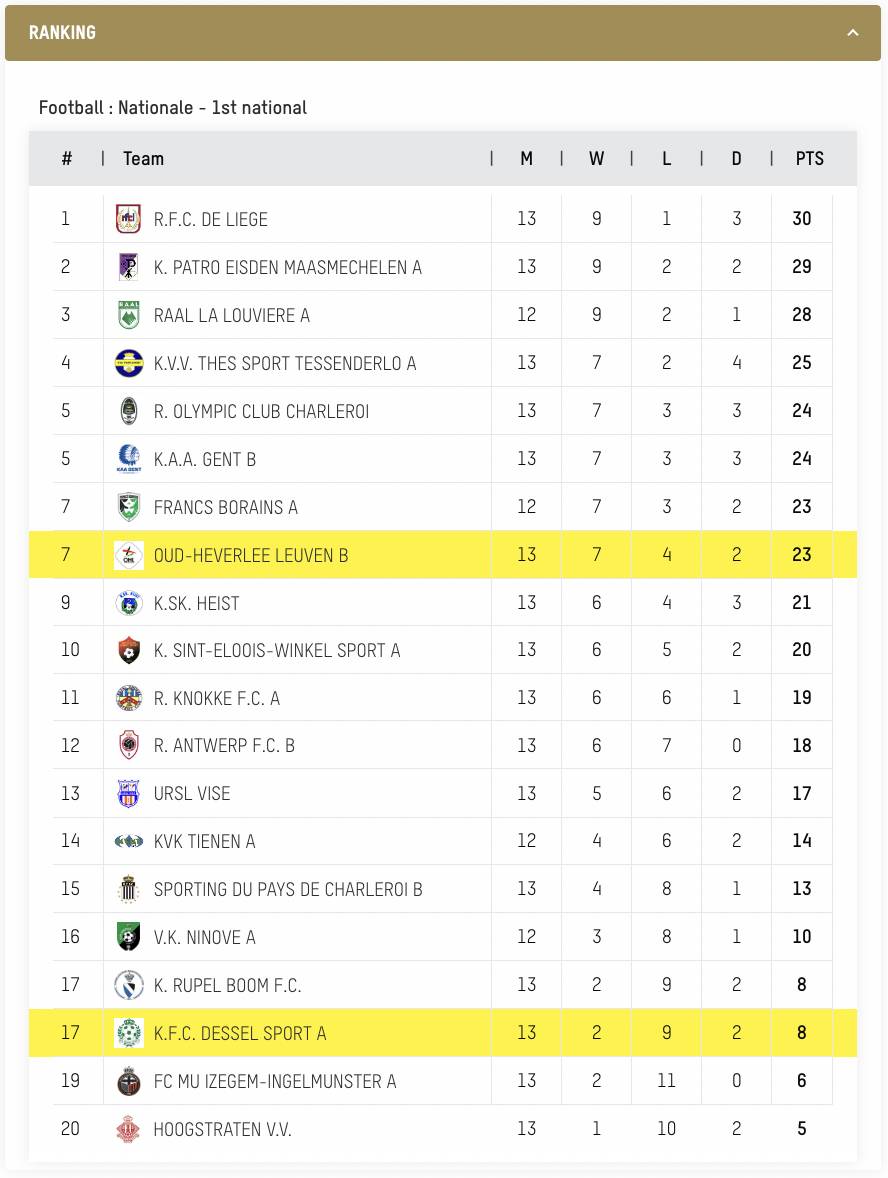This screenshot has width=888, height=1178.
Task: Click the R.F.C. De Liege club crest
Action: (x=128, y=219)
